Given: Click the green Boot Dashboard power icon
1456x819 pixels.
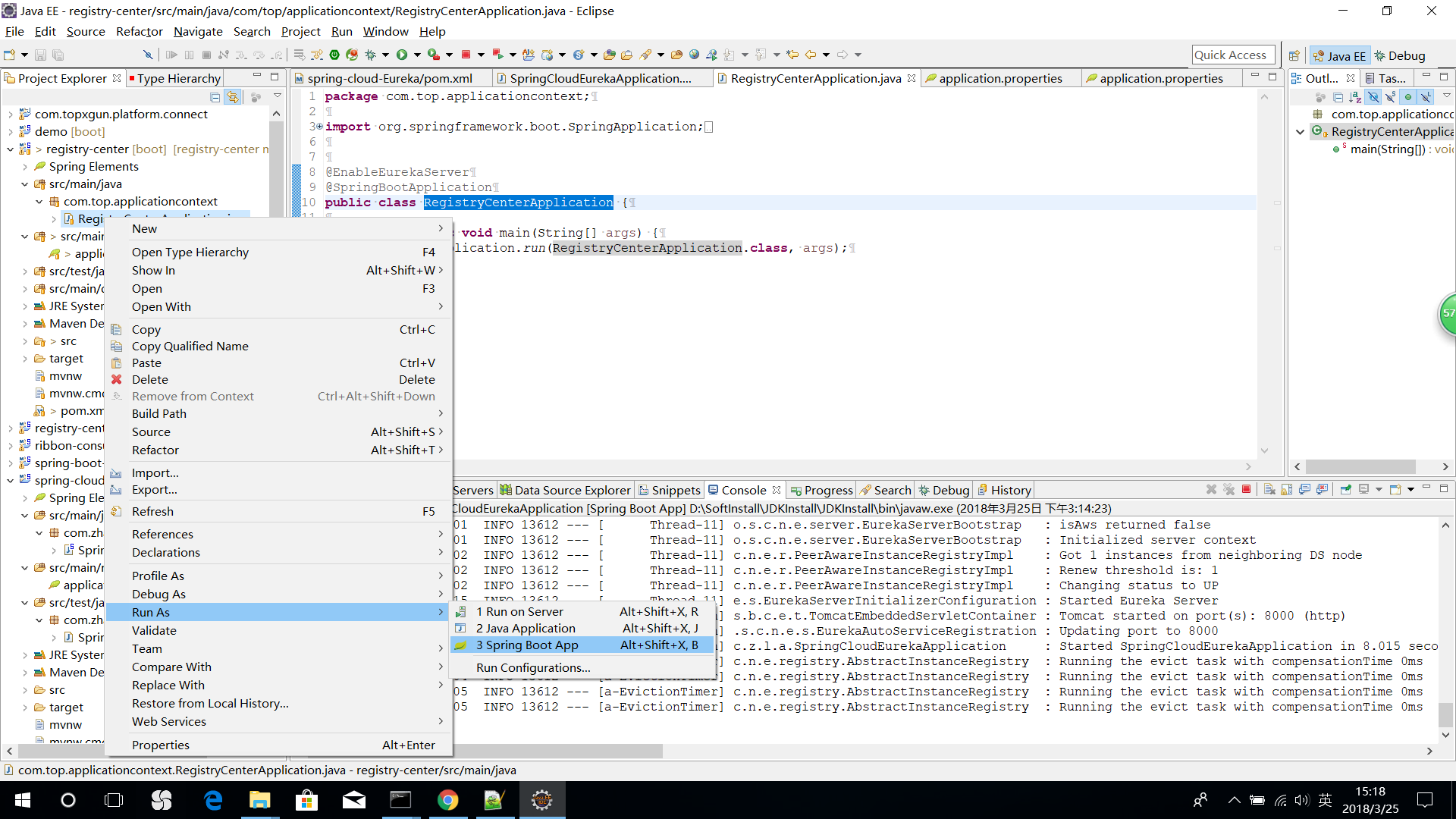Looking at the screenshot, I should 334,55.
